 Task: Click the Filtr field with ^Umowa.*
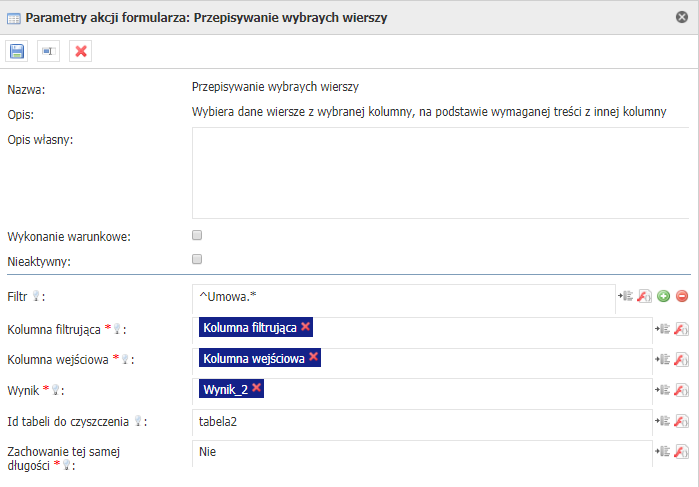(x=404, y=299)
